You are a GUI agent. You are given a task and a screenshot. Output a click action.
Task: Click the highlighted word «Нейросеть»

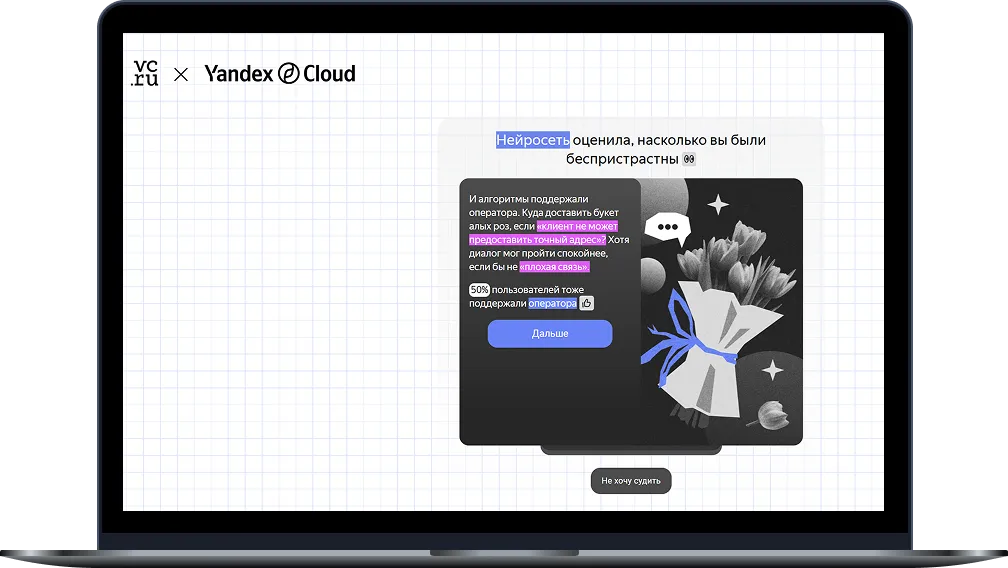click(533, 140)
